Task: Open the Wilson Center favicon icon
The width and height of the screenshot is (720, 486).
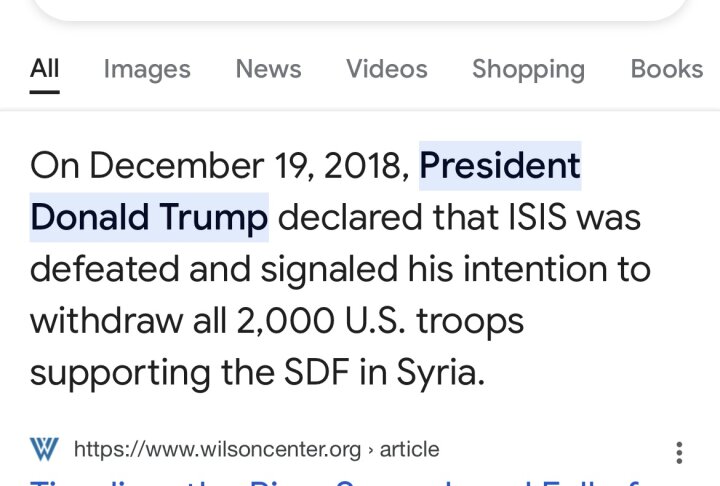Action: [44, 449]
